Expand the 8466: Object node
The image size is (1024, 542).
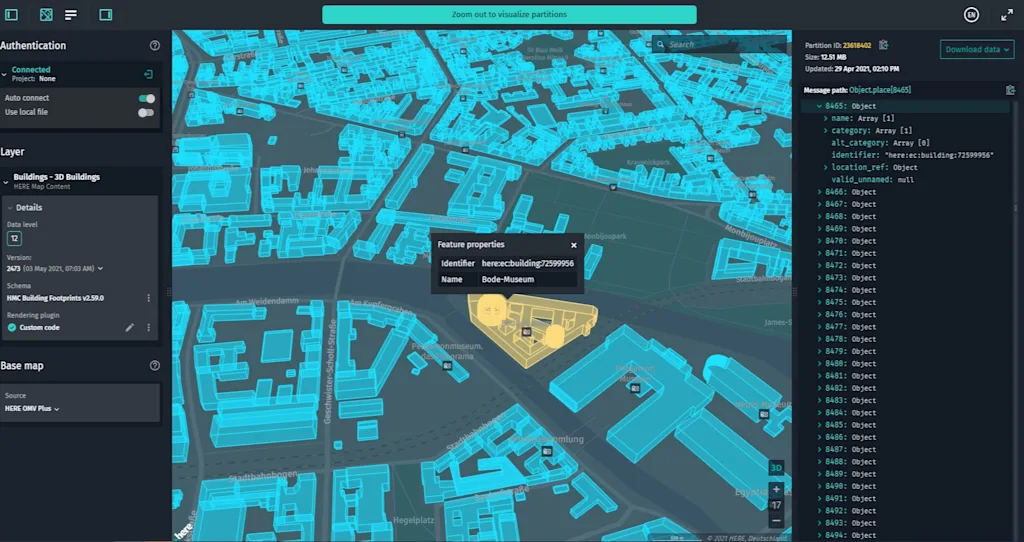pos(820,192)
